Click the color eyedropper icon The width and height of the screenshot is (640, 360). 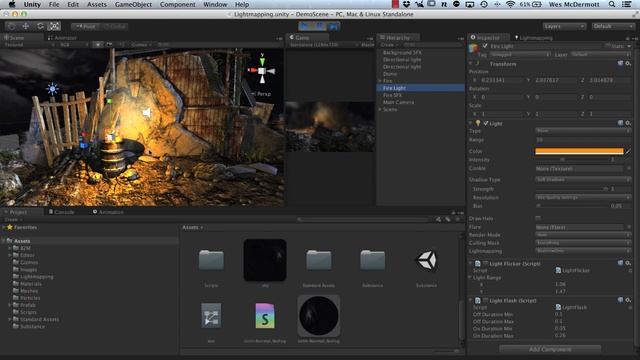tap(628, 151)
